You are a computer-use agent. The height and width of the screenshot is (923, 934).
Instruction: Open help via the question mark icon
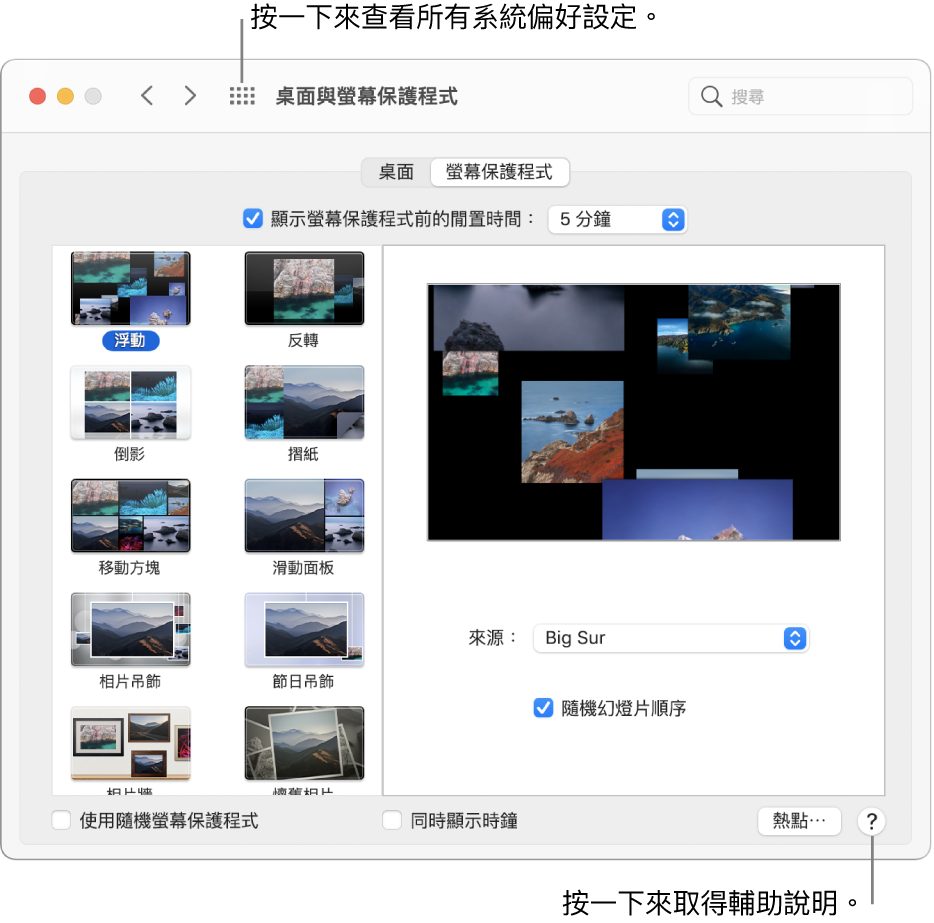click(871, 821)
